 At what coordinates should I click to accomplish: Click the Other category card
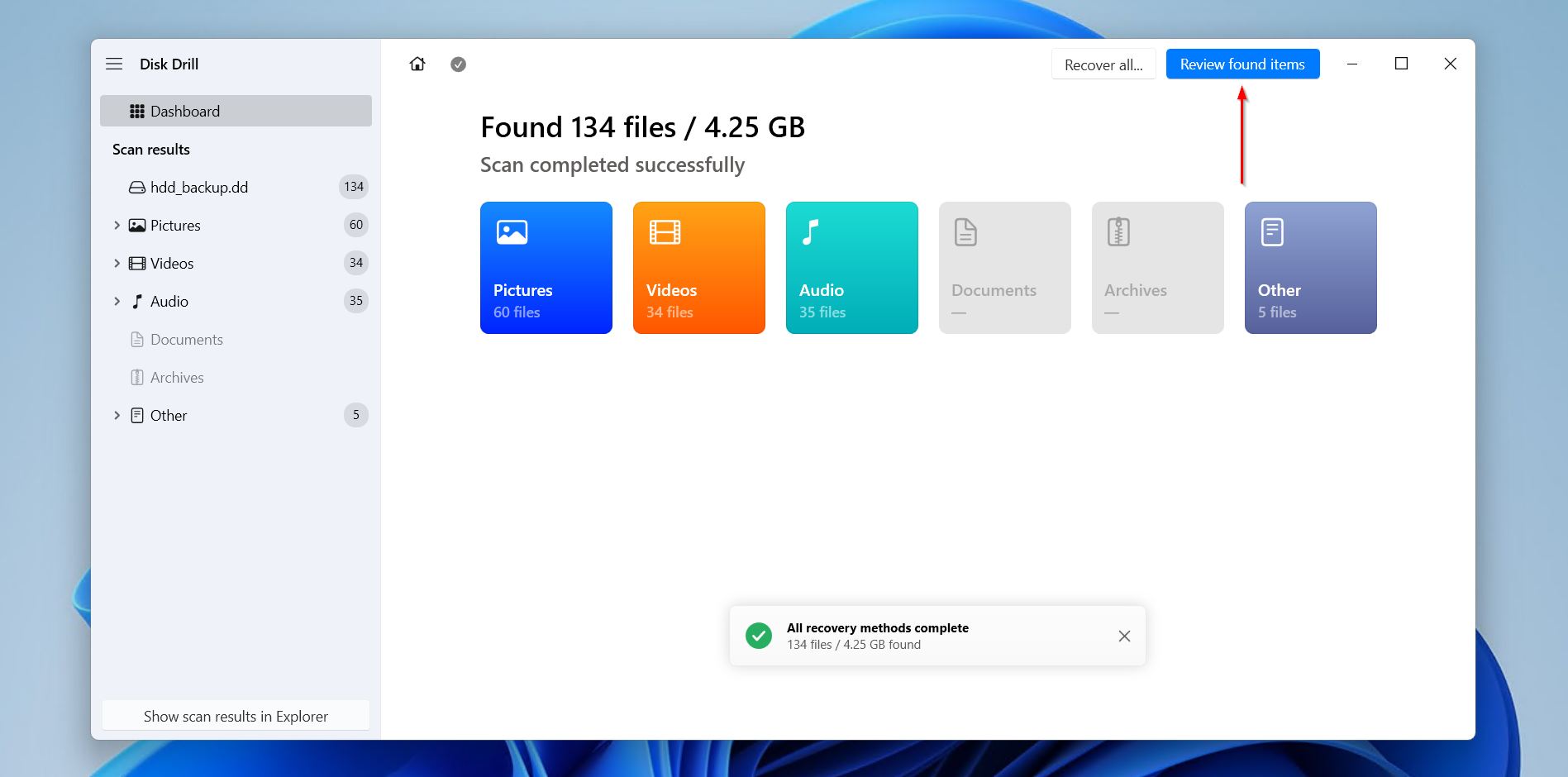point(1309,268)
